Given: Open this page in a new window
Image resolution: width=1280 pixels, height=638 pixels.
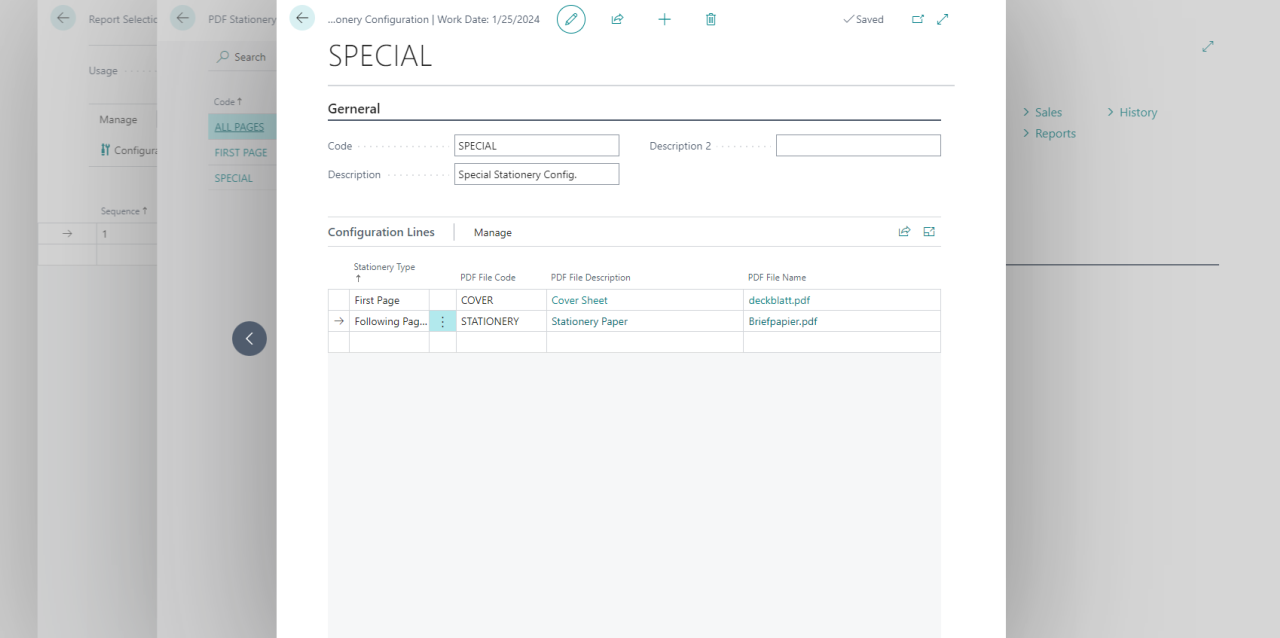Looking at the screenshot, I should (918, 19).
